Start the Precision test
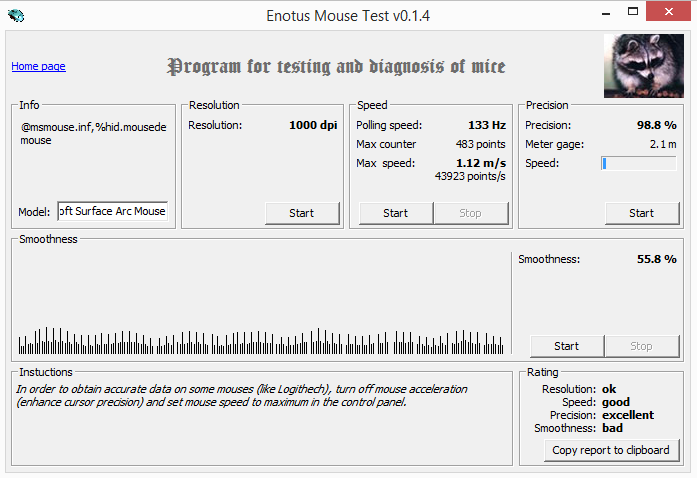Screen dimensions: 697x478 tap(642, 213)
